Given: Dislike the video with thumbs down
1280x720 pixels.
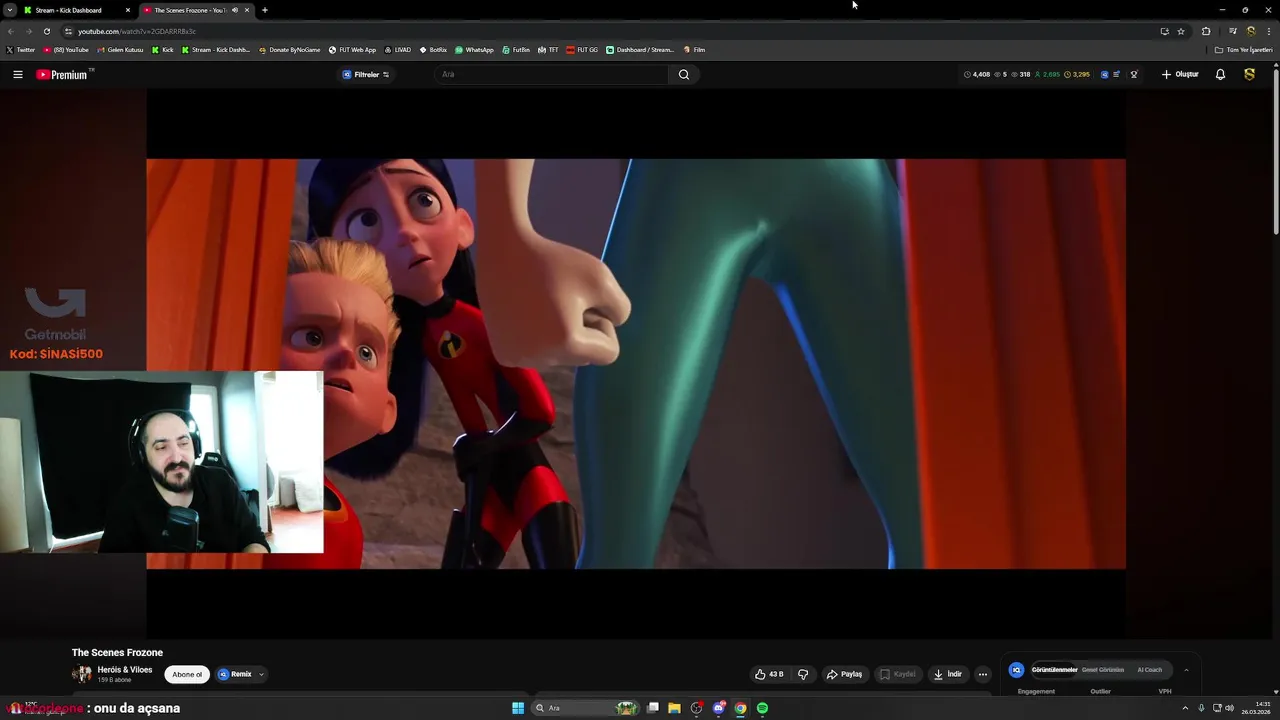Looking at the screenshot, I should click(803, 674).
